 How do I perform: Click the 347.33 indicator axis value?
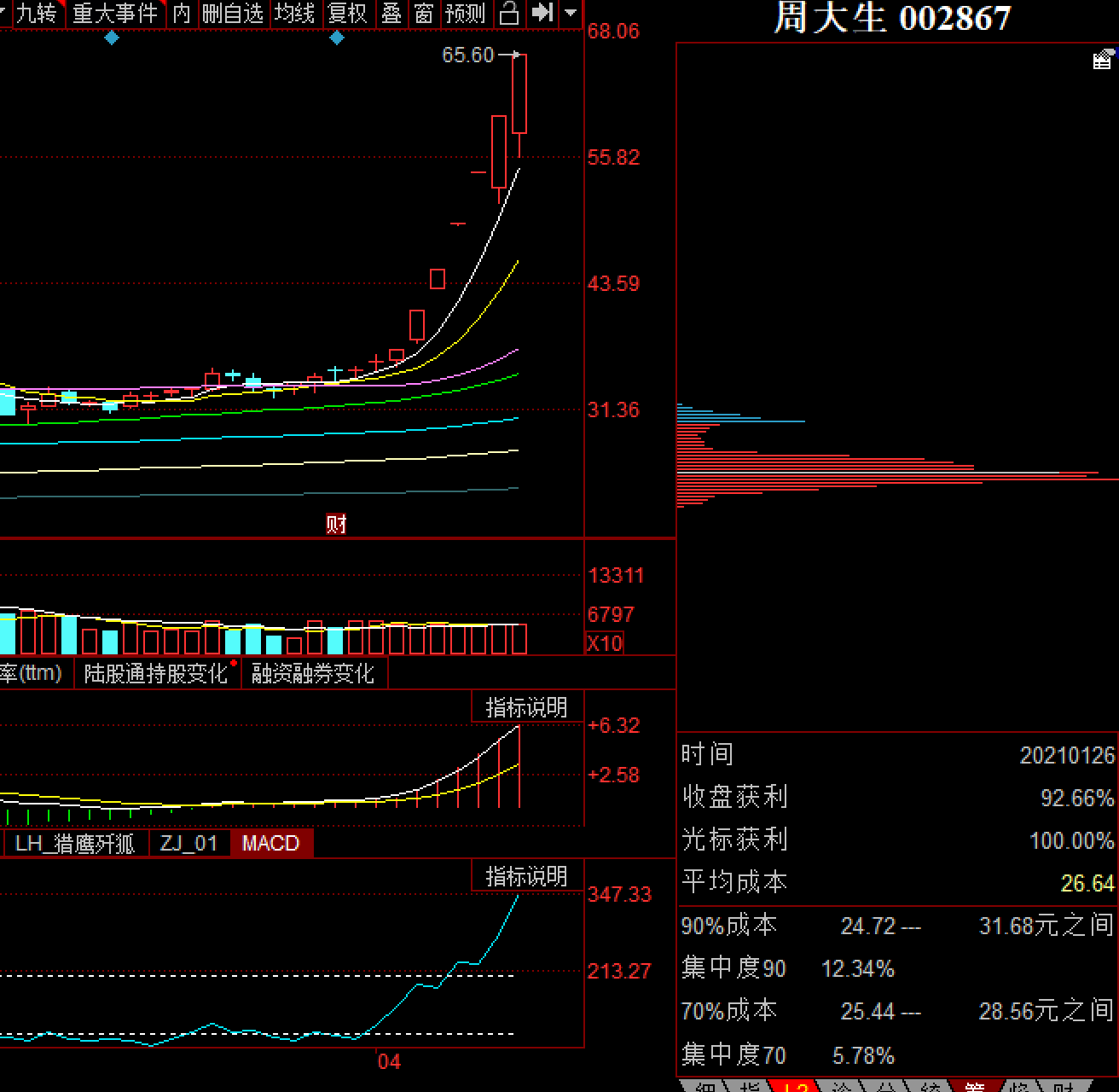tap(619, 895)
